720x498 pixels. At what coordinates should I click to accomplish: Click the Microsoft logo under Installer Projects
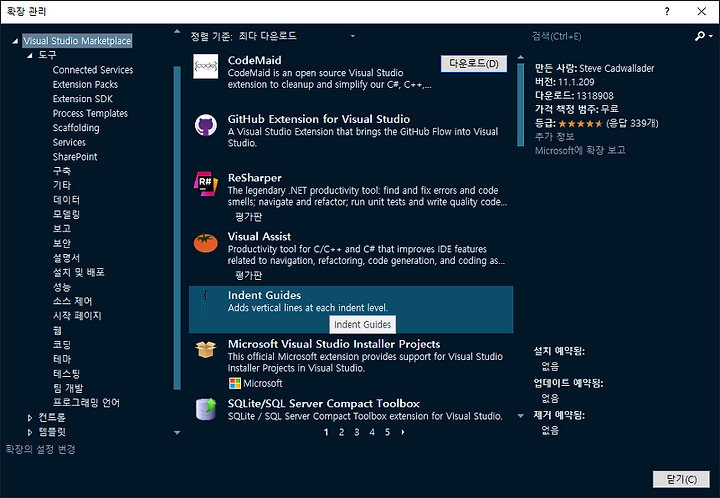[x=235, y=383]
